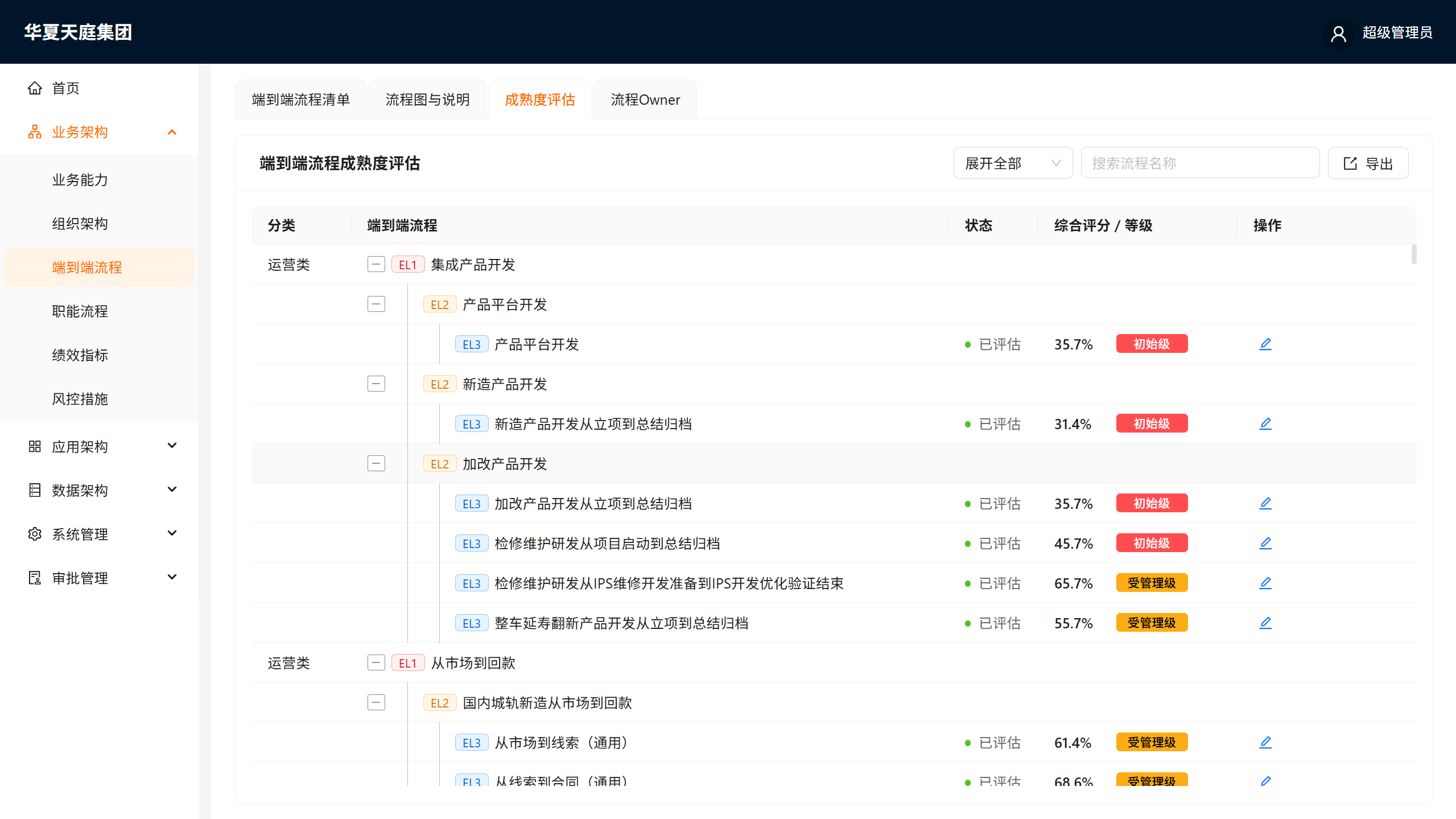Click the 受管理级 badge on the 65.7% row
This screenshot has width=1456, height=819.
point(1152,583)
